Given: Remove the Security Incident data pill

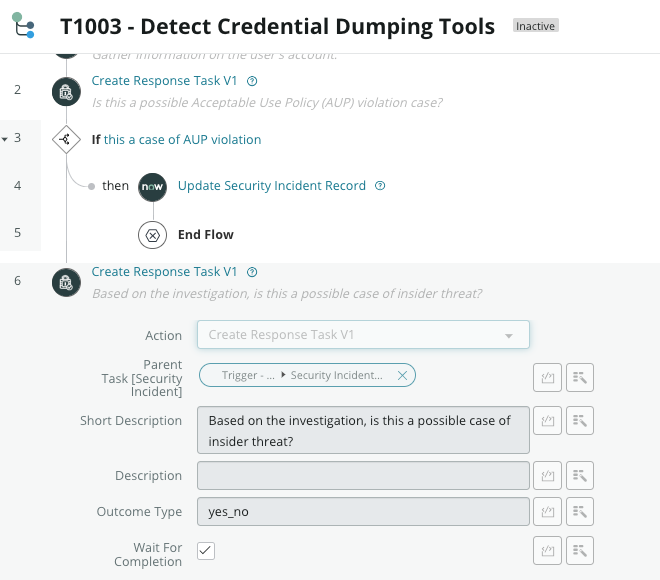Looking at the screenshot, I should (402, 375).
